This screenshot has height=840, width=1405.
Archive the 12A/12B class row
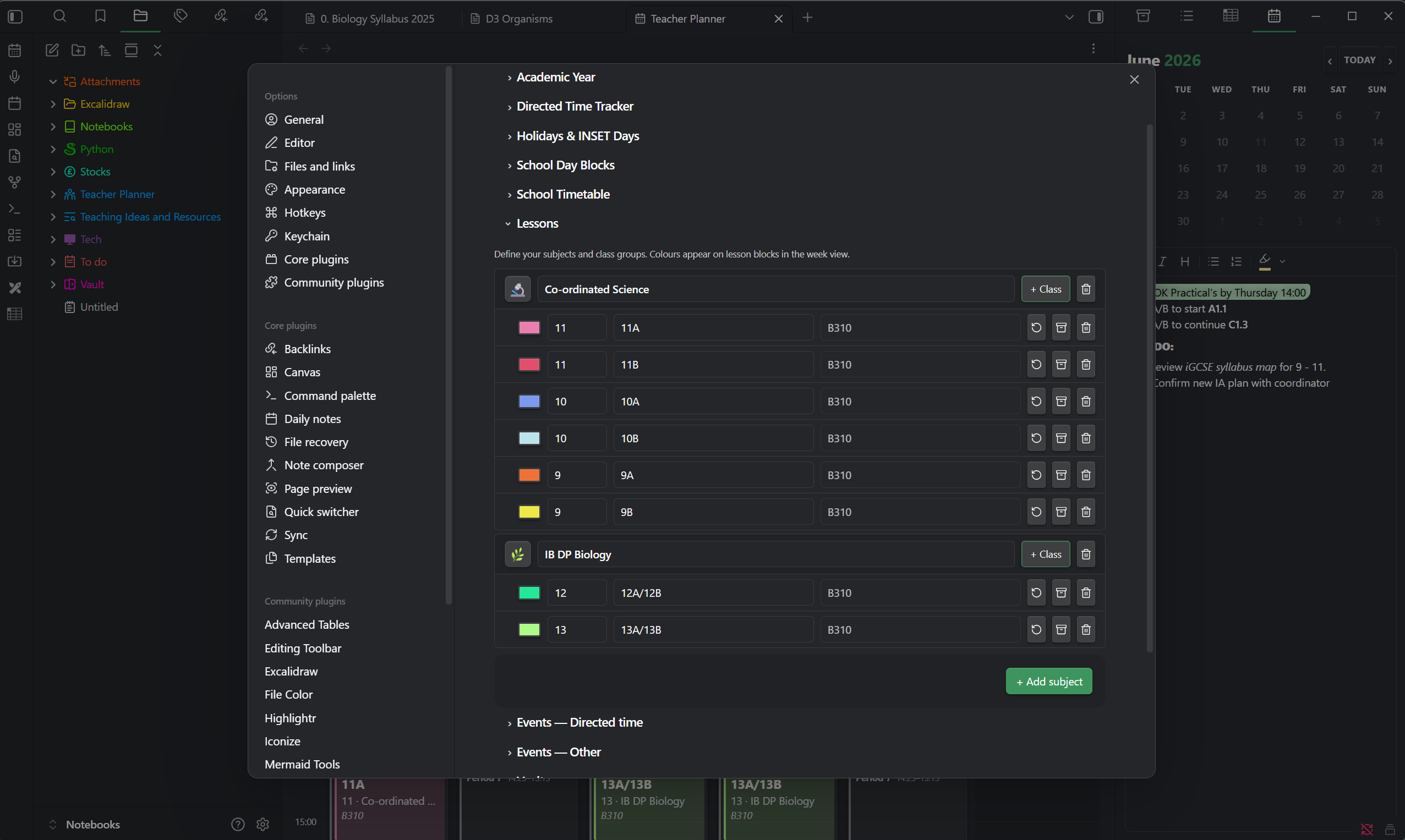(1061, 592)
